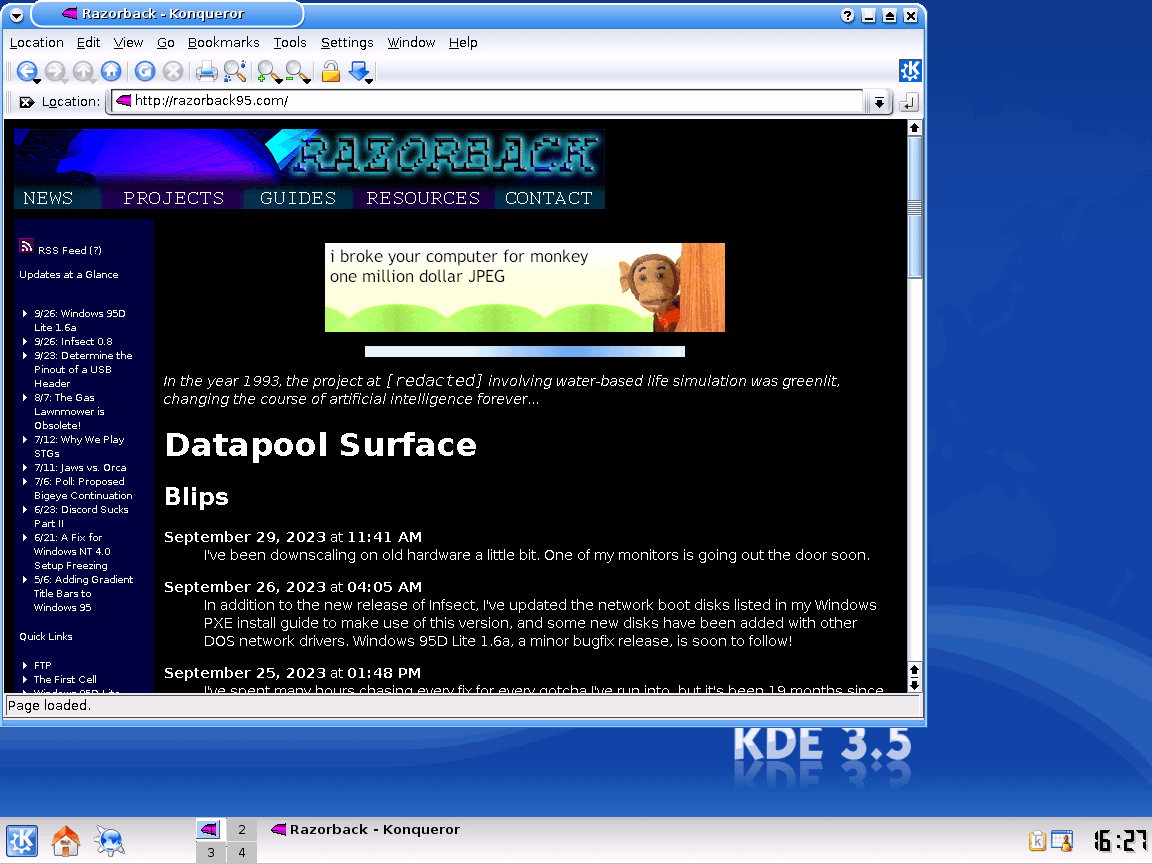
Task: Open '9/26: Windows 95D Lite 1.6a' link
Action: [79, 320]
